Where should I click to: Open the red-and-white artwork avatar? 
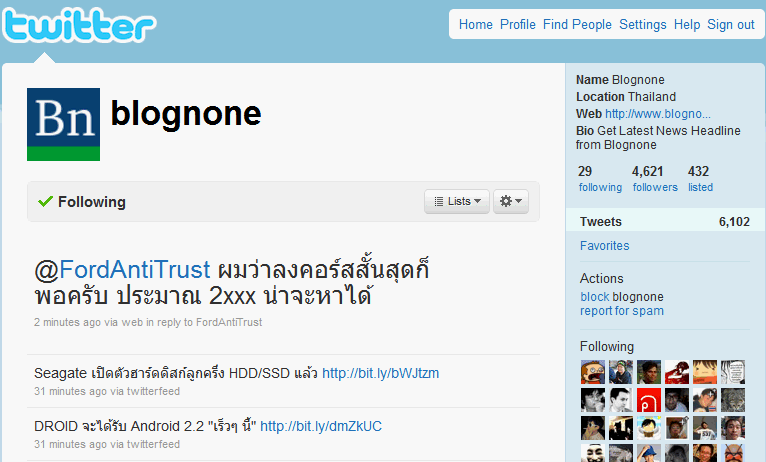(x=677, y=372)
